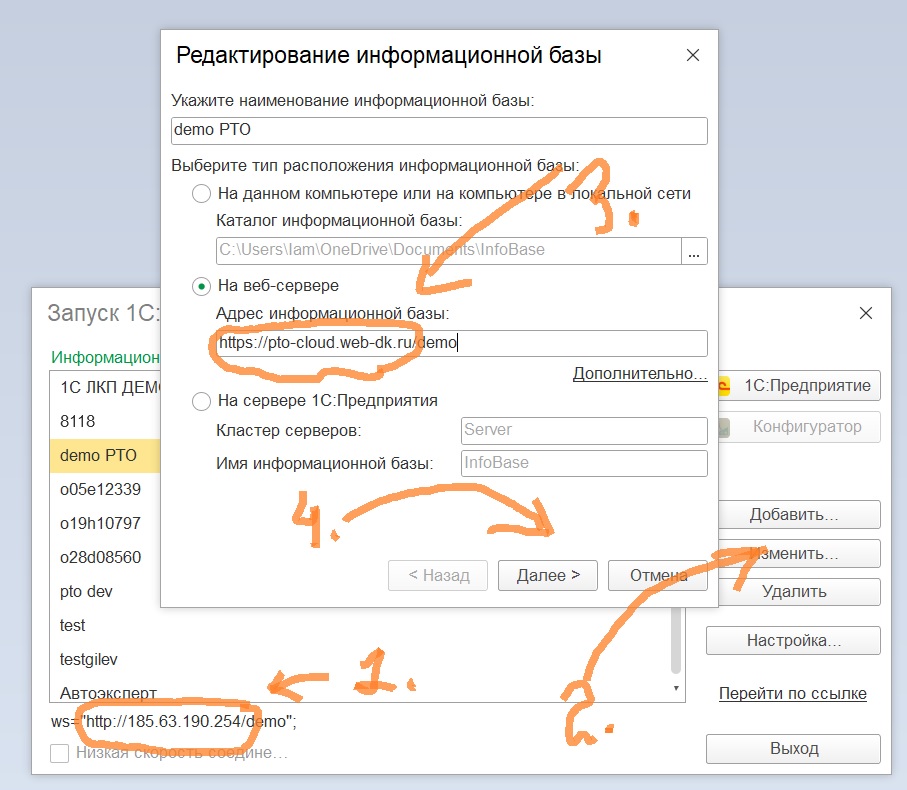The height and width of the screenshot is (790, 907).
Task: Click Далее > button
Action: 548,575
